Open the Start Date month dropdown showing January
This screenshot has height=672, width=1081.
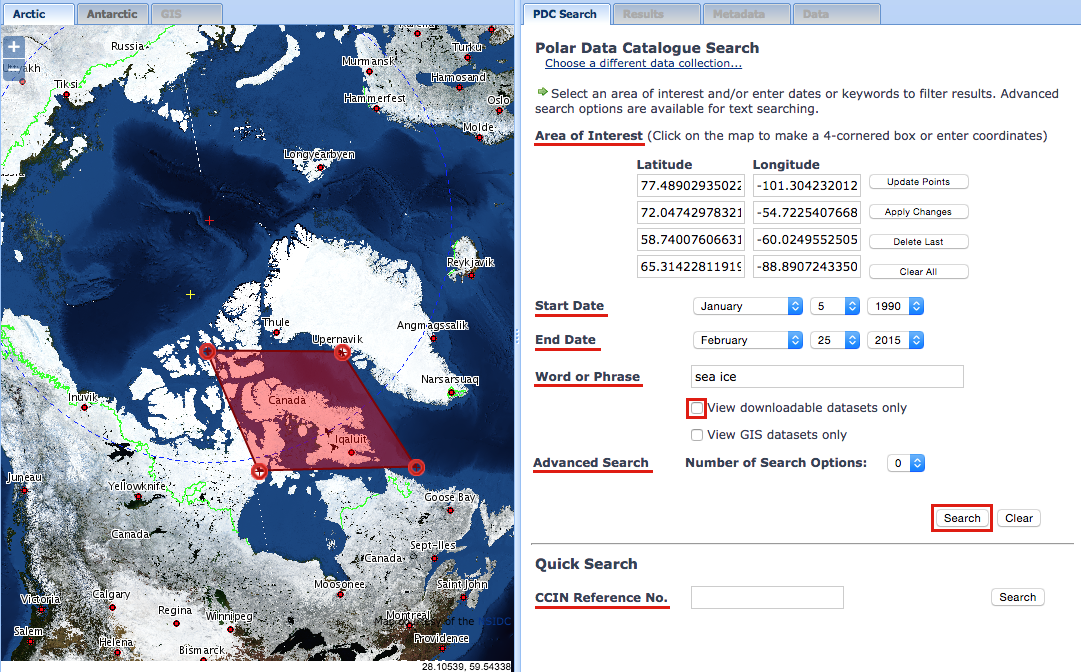coord(747,305)
